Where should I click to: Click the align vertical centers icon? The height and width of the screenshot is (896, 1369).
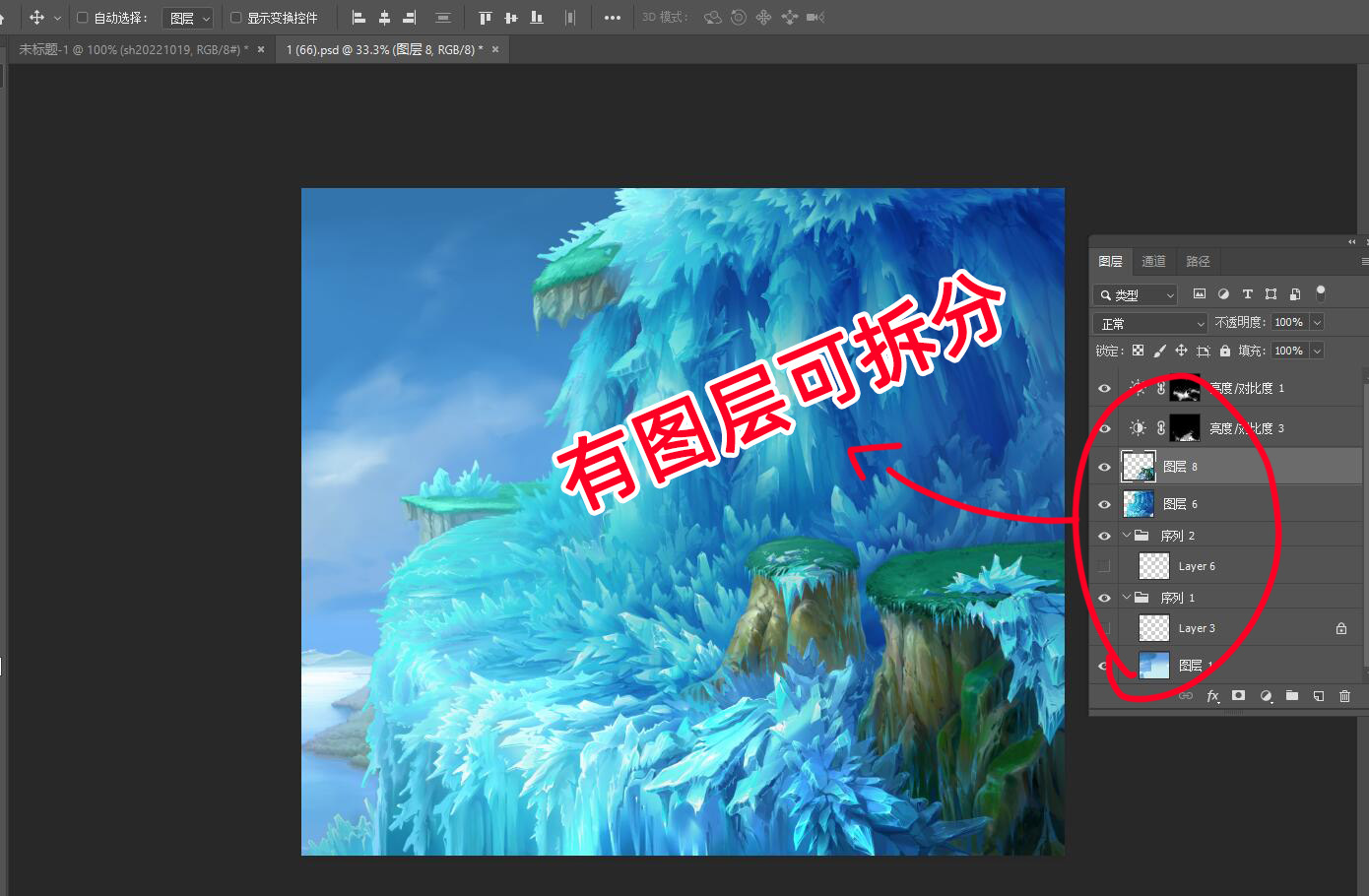click(x=510, y=18)
